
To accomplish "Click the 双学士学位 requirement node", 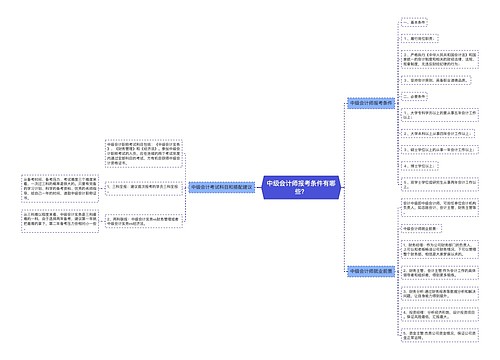I will click(x=440, y=184).
